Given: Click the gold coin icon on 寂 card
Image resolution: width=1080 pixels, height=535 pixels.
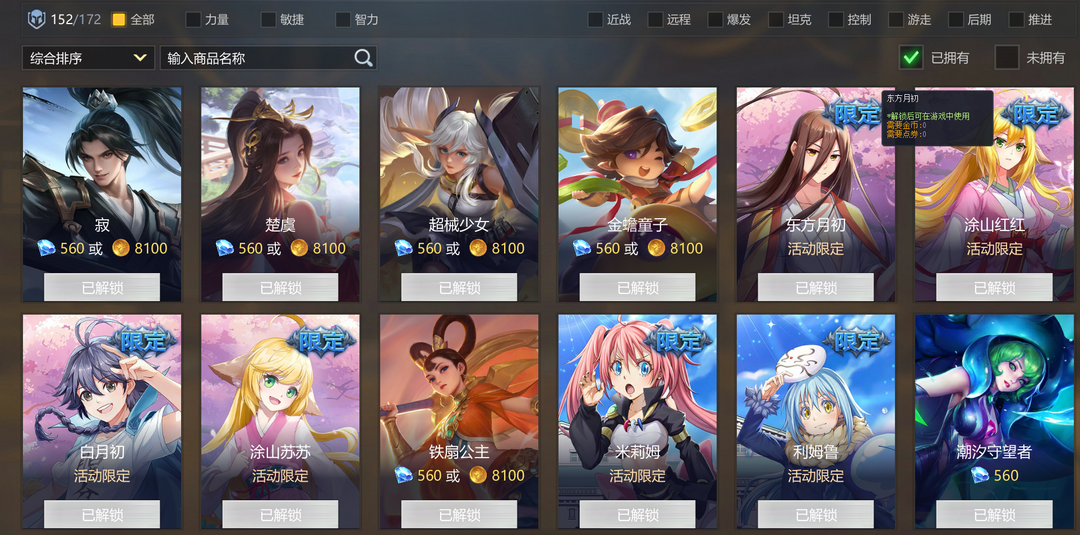Looking at the screenshot, I should pos(121,248).
